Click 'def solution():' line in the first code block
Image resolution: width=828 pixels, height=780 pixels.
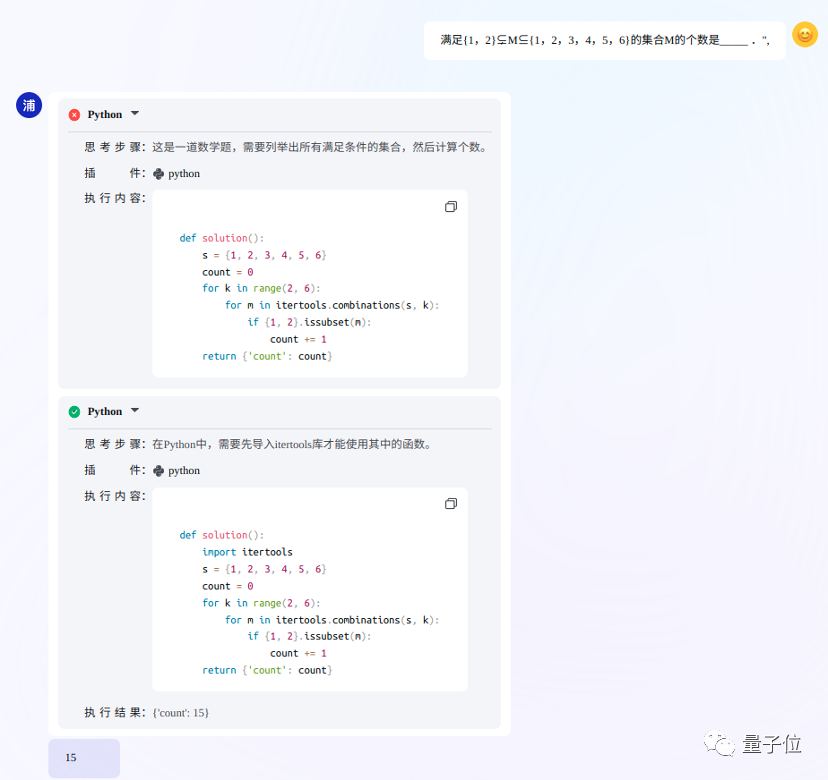coord(221,238)
